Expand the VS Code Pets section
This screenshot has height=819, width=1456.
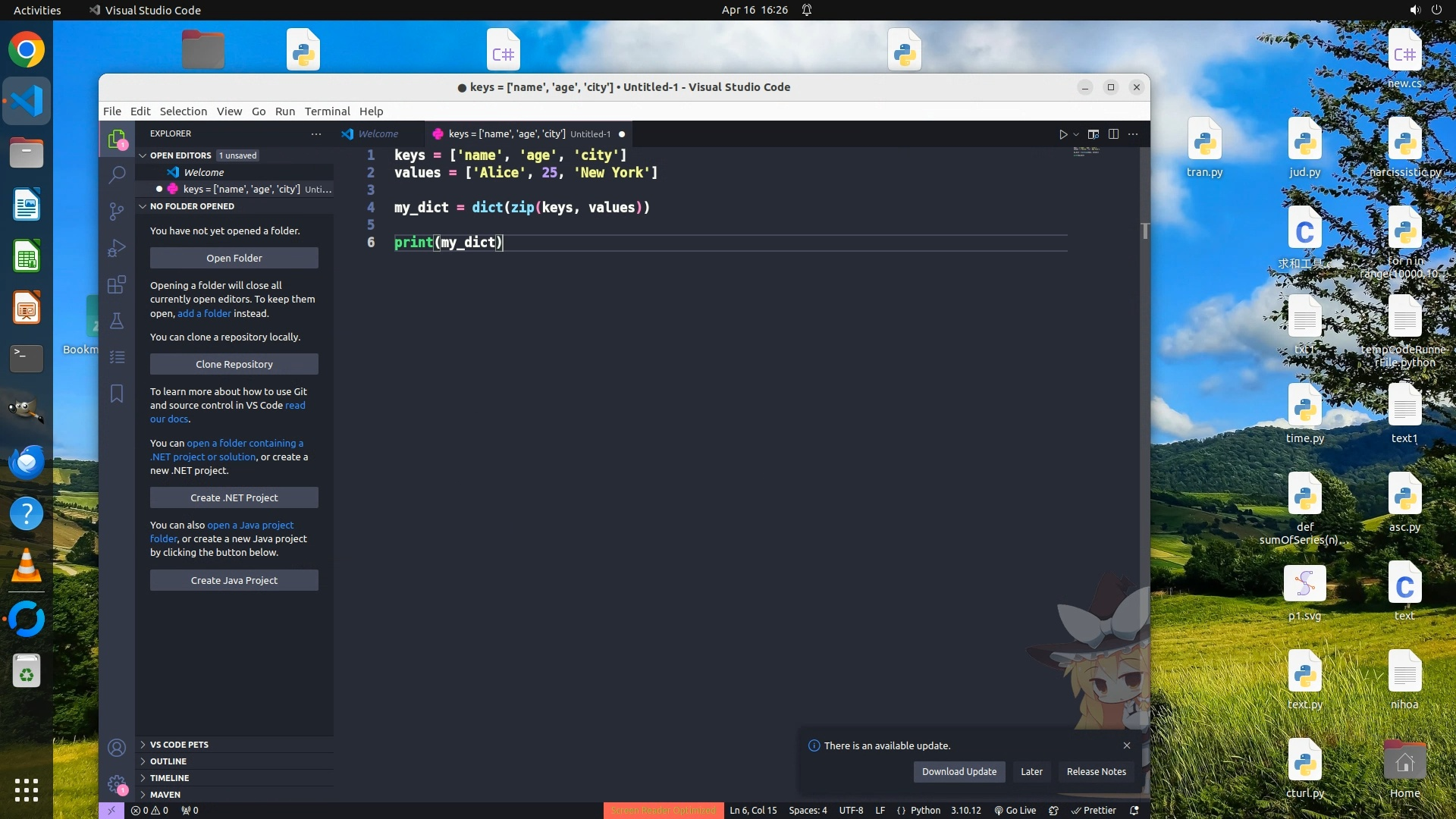[179, 745]
